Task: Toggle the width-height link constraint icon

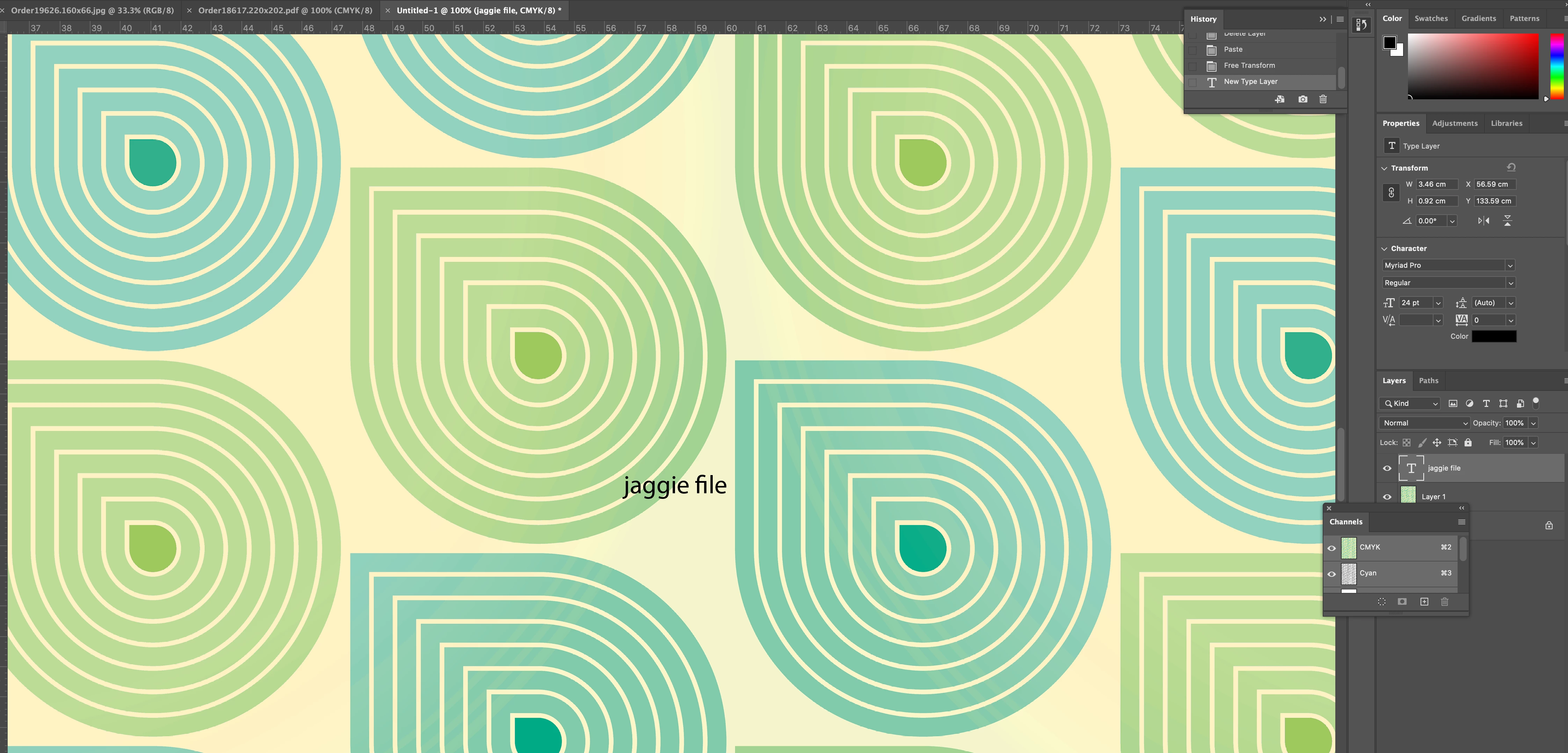Action: pos(1391,193)
